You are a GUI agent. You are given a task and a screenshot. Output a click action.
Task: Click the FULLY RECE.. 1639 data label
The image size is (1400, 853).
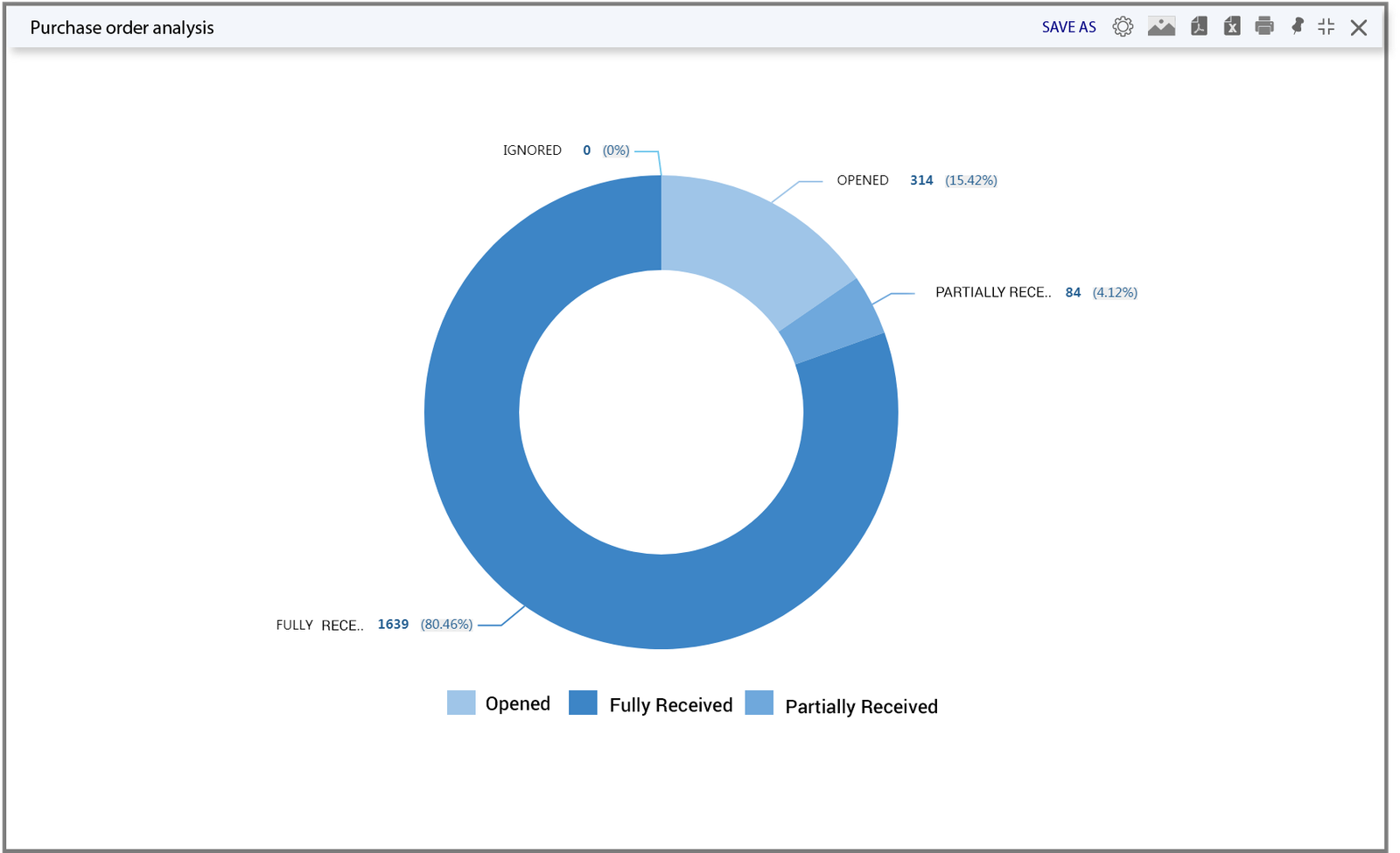374,625
